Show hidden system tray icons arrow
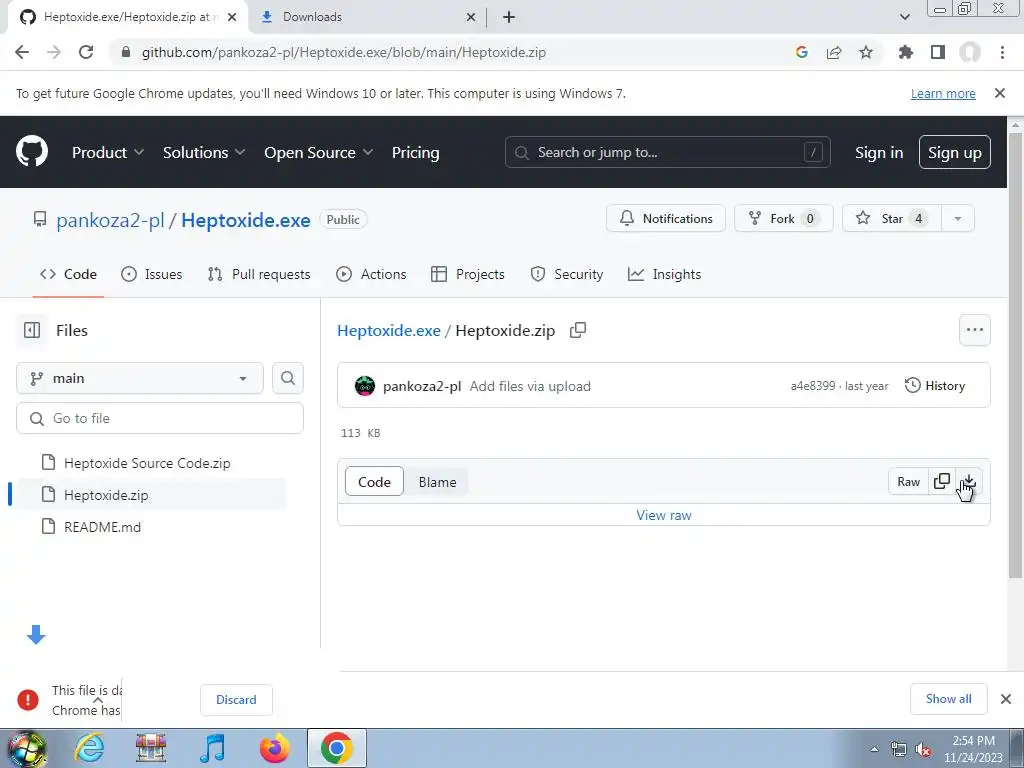 coord(874,750)
